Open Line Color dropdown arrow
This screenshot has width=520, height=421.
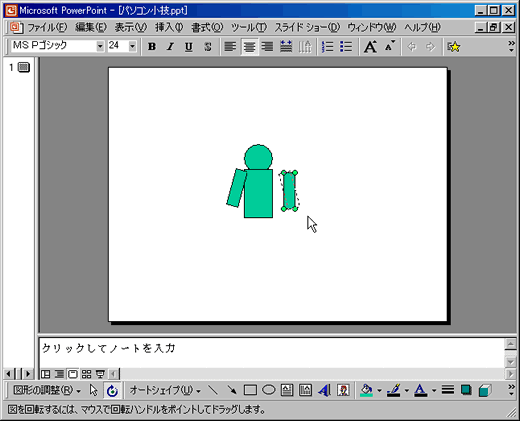pyautogui.click(x=407, y=390)
